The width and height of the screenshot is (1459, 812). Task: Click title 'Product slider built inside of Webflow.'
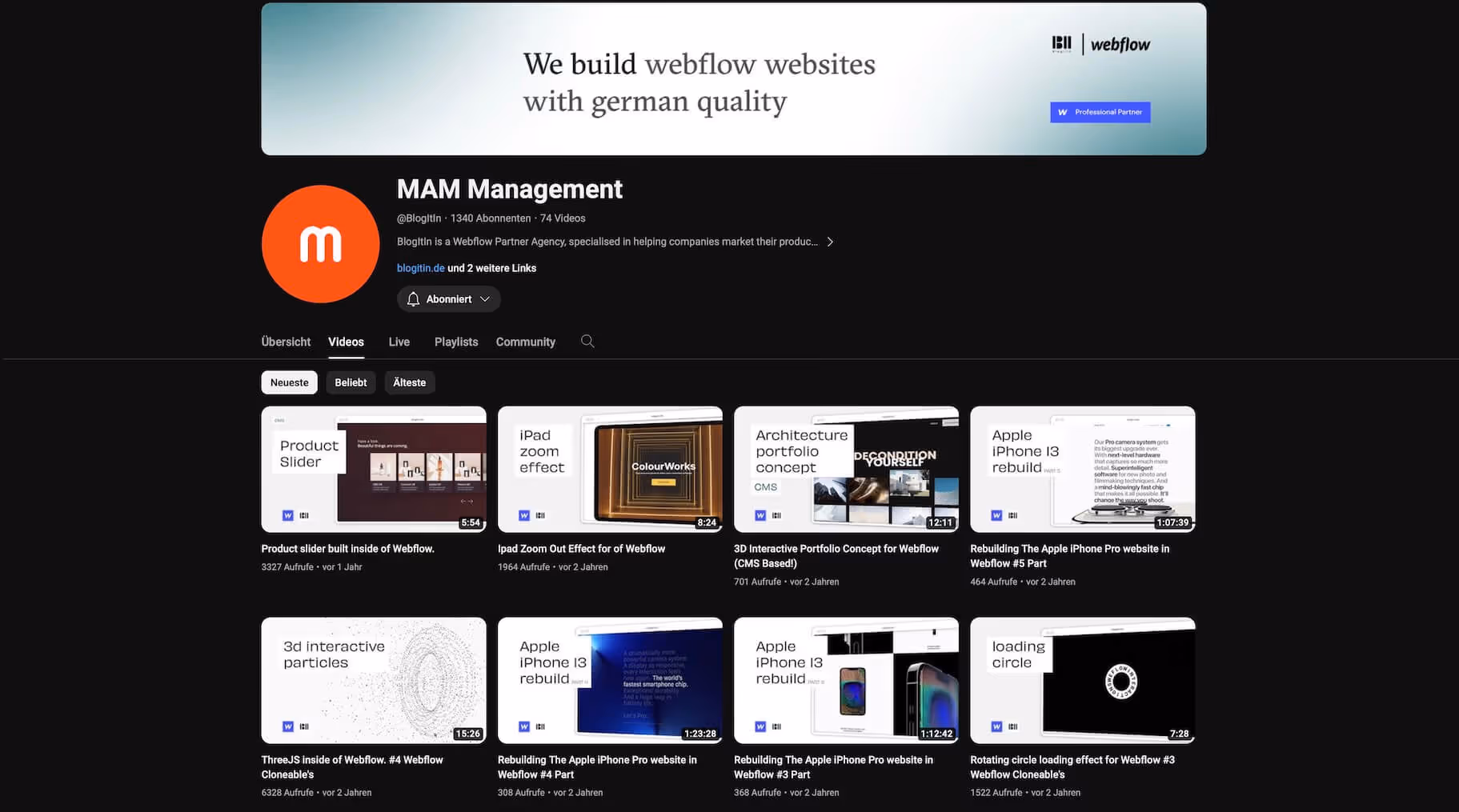(348, 549)
